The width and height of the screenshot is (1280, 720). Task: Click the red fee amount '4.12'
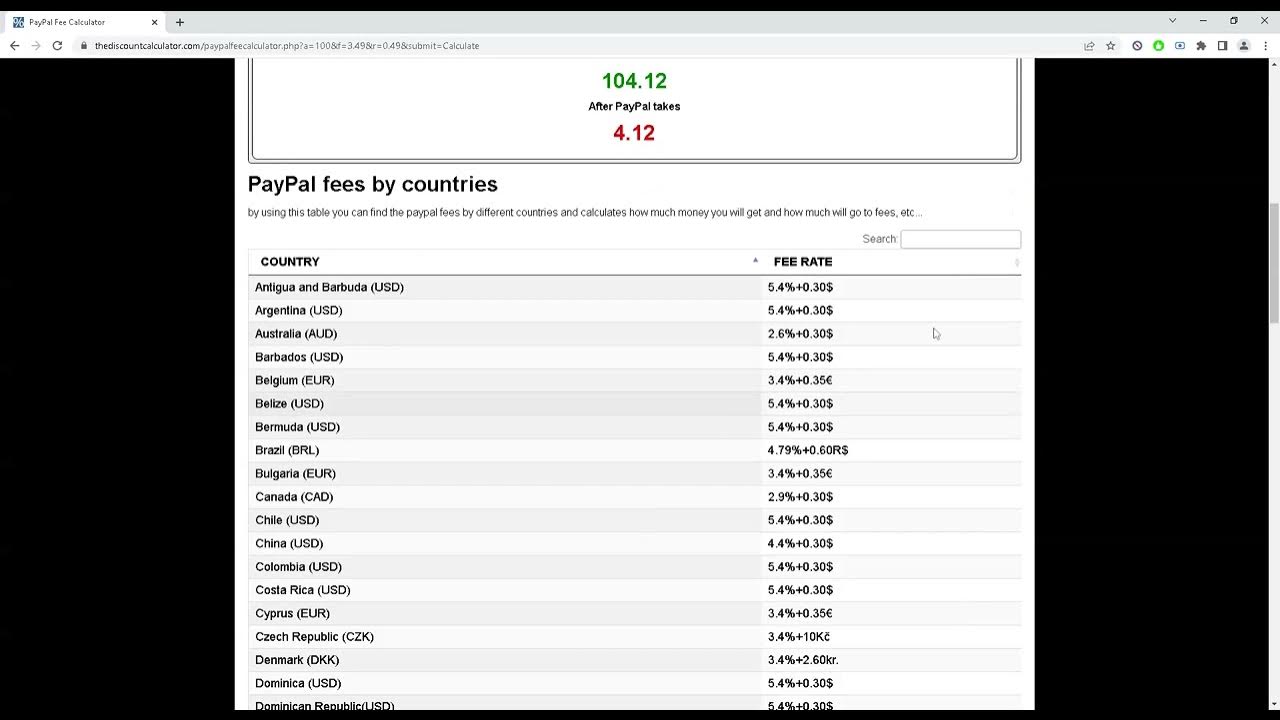[x=634, y=133]
